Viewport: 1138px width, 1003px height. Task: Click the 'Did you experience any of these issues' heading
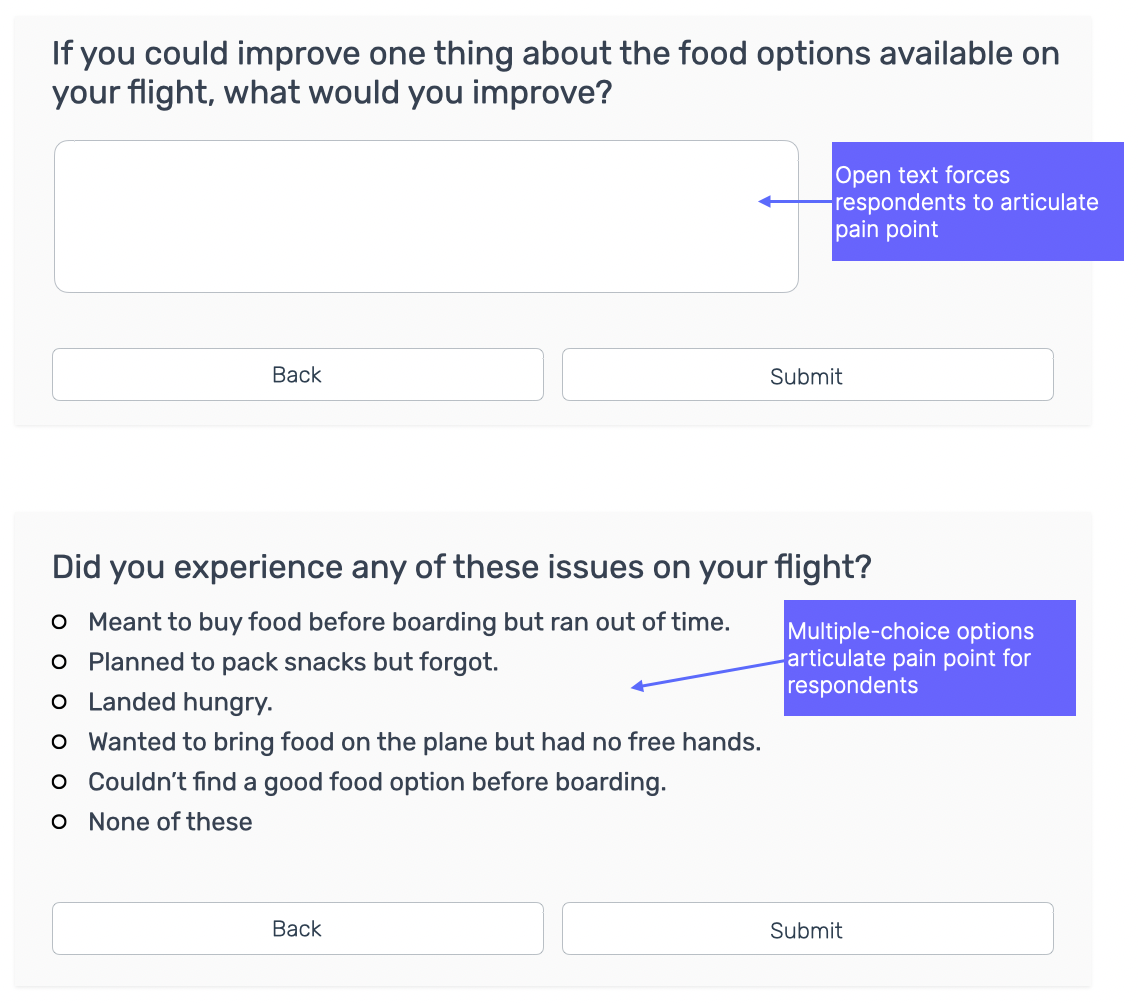(x=461, y=568)
